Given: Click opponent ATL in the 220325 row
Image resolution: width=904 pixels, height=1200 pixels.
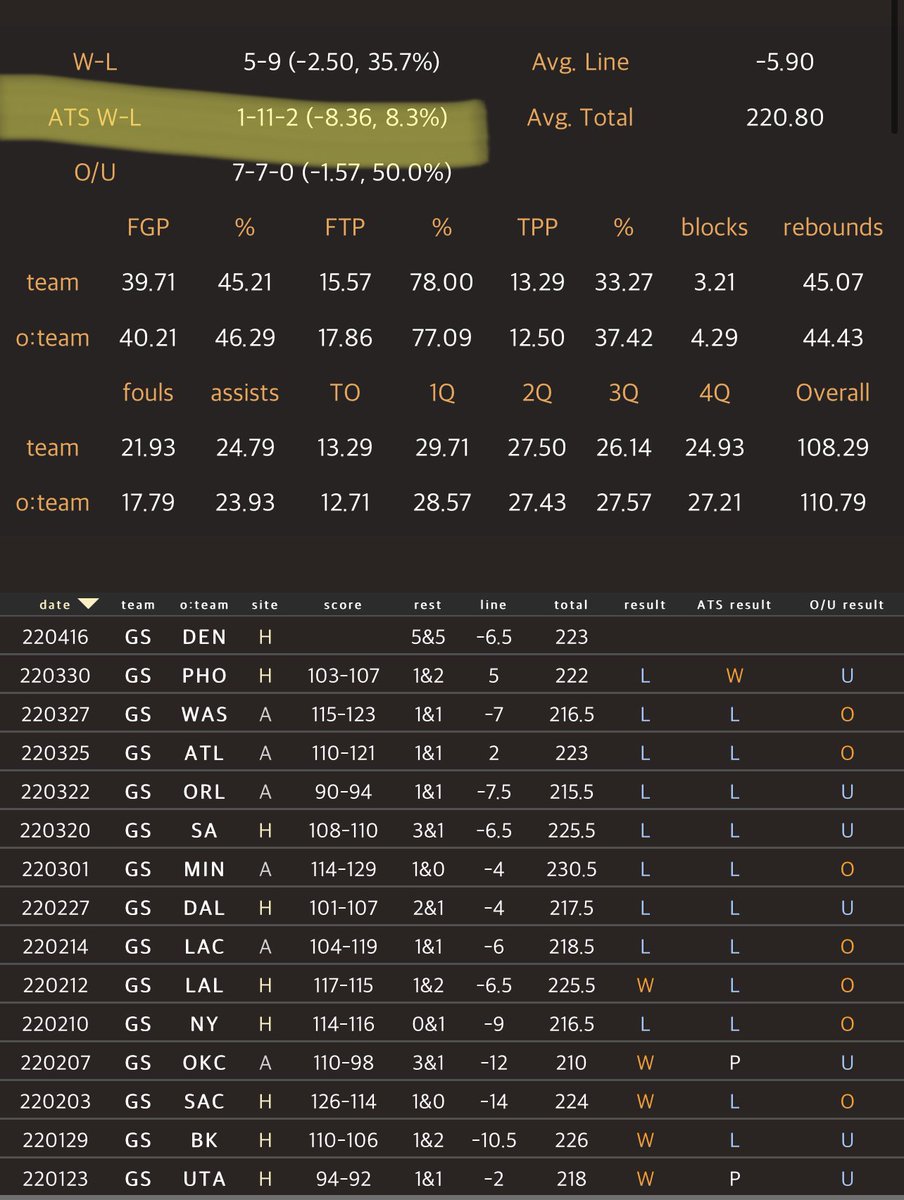Looking at the screenshot, I should click(204, 753).
